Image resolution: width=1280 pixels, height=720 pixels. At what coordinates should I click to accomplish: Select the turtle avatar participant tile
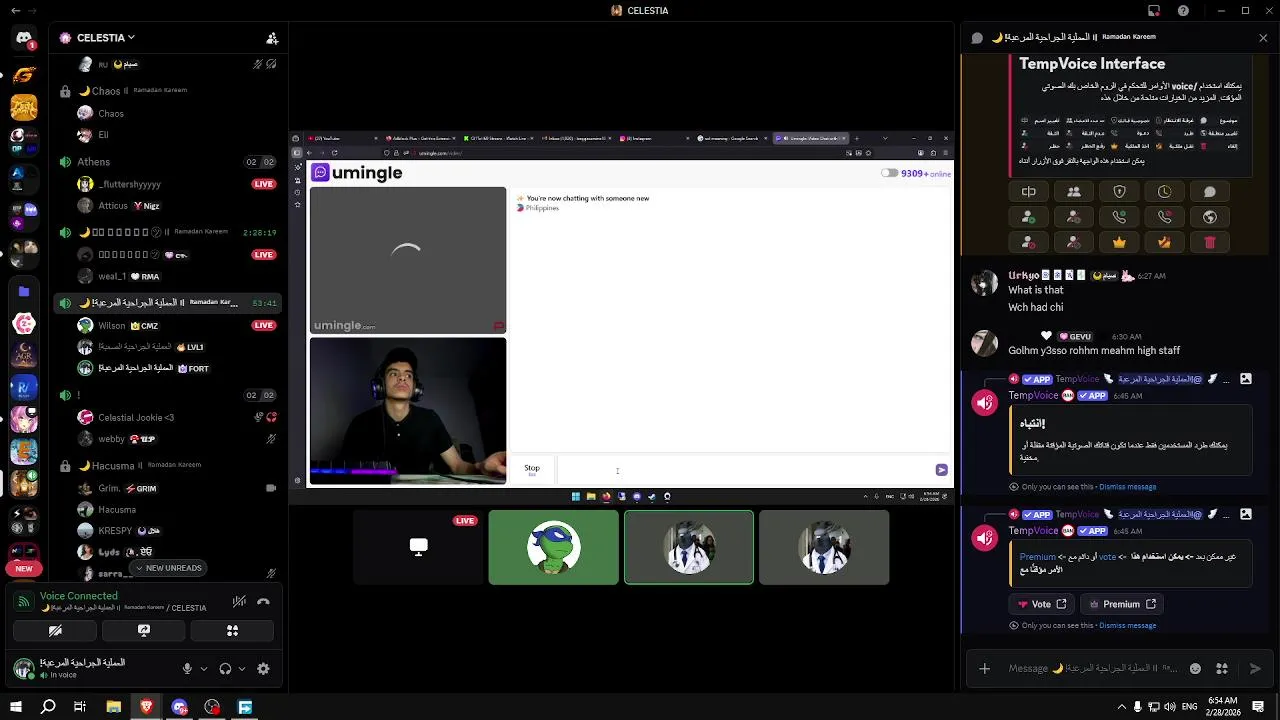tap(553, 547)
